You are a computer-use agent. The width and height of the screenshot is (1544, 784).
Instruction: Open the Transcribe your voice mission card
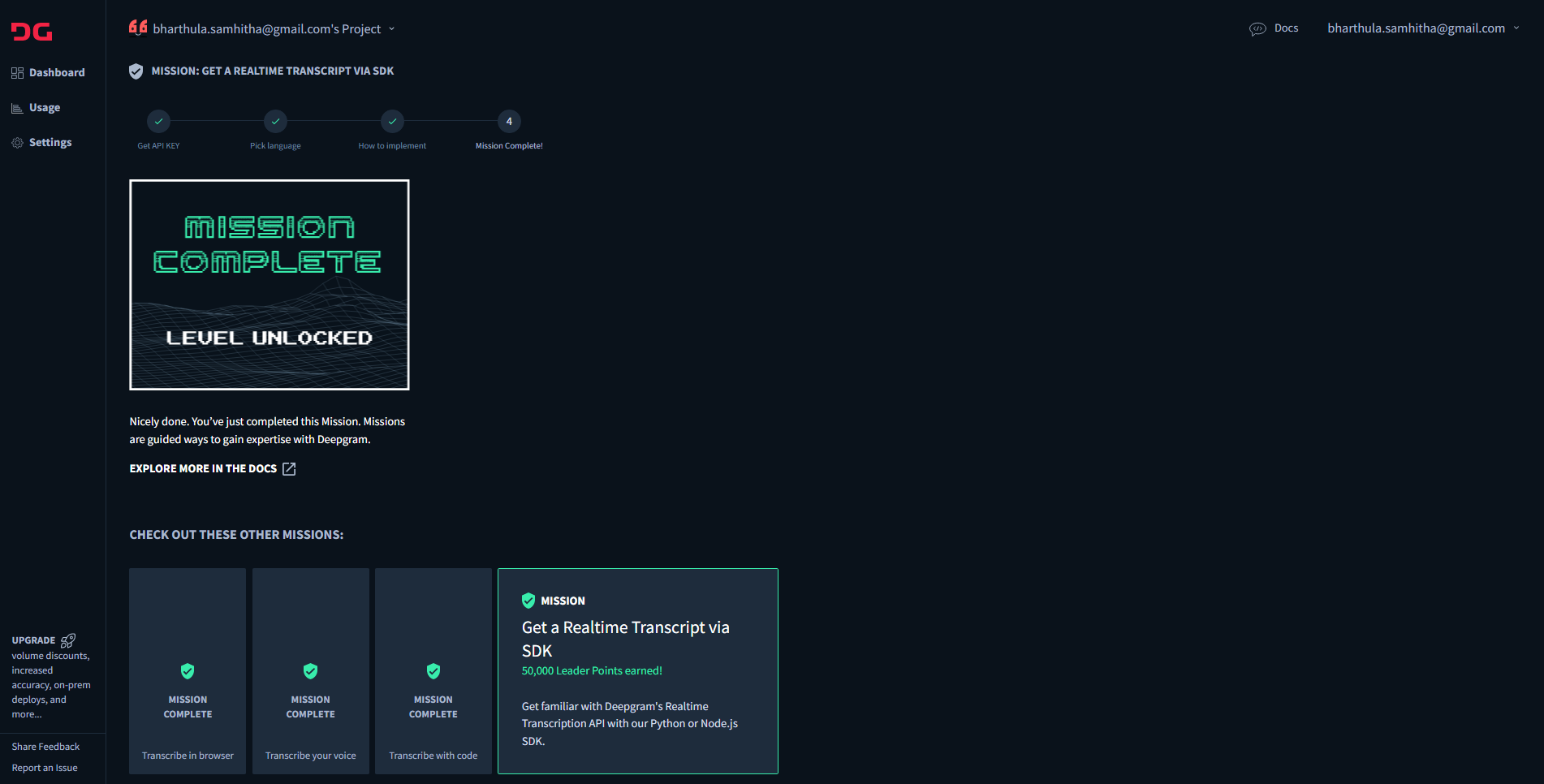tap(311, 671)
